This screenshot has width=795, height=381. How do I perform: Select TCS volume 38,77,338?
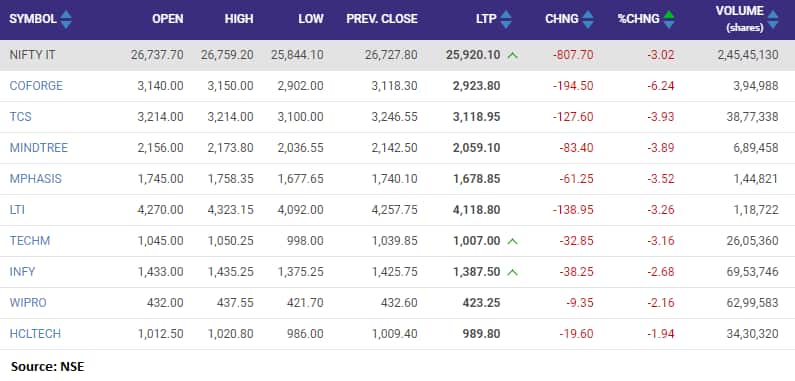(x=752, y=117)
